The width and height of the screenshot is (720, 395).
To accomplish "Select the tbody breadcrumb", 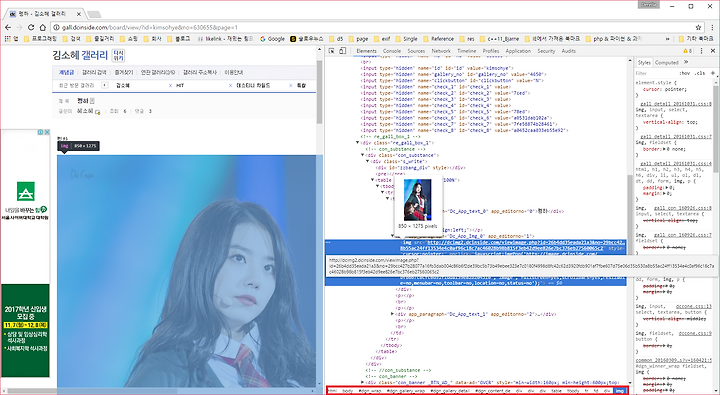I will coord(573,391).
